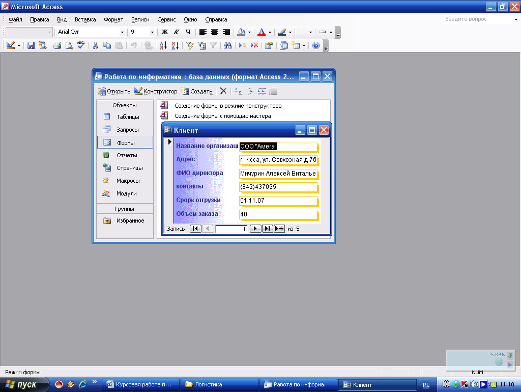Open the Сервис menu

point(167,20)
